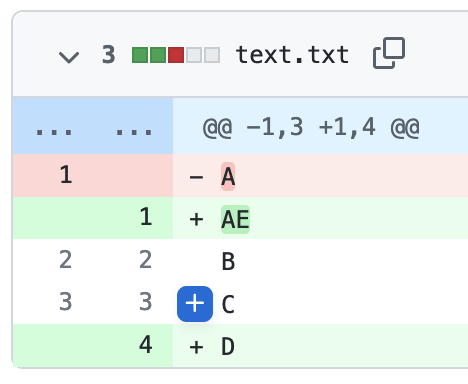Collapse the text.txt file diff chevron

[69, 57]
